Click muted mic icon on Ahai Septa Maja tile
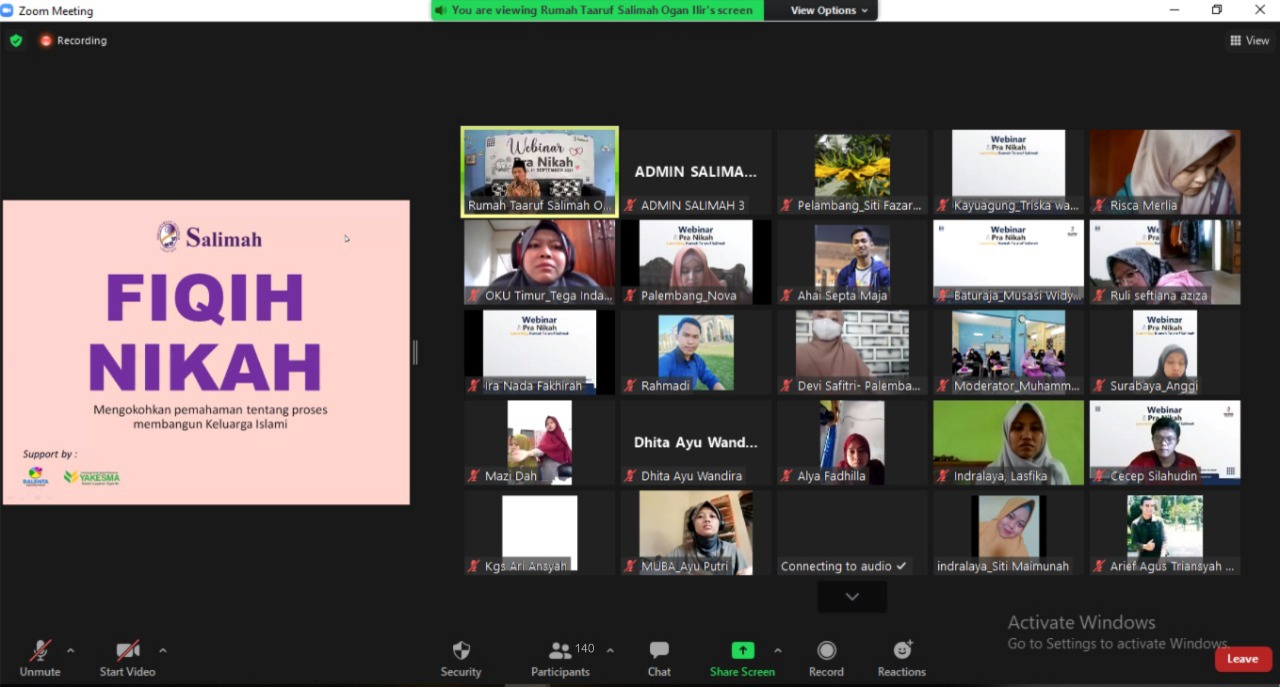 [x=786, y=296]
